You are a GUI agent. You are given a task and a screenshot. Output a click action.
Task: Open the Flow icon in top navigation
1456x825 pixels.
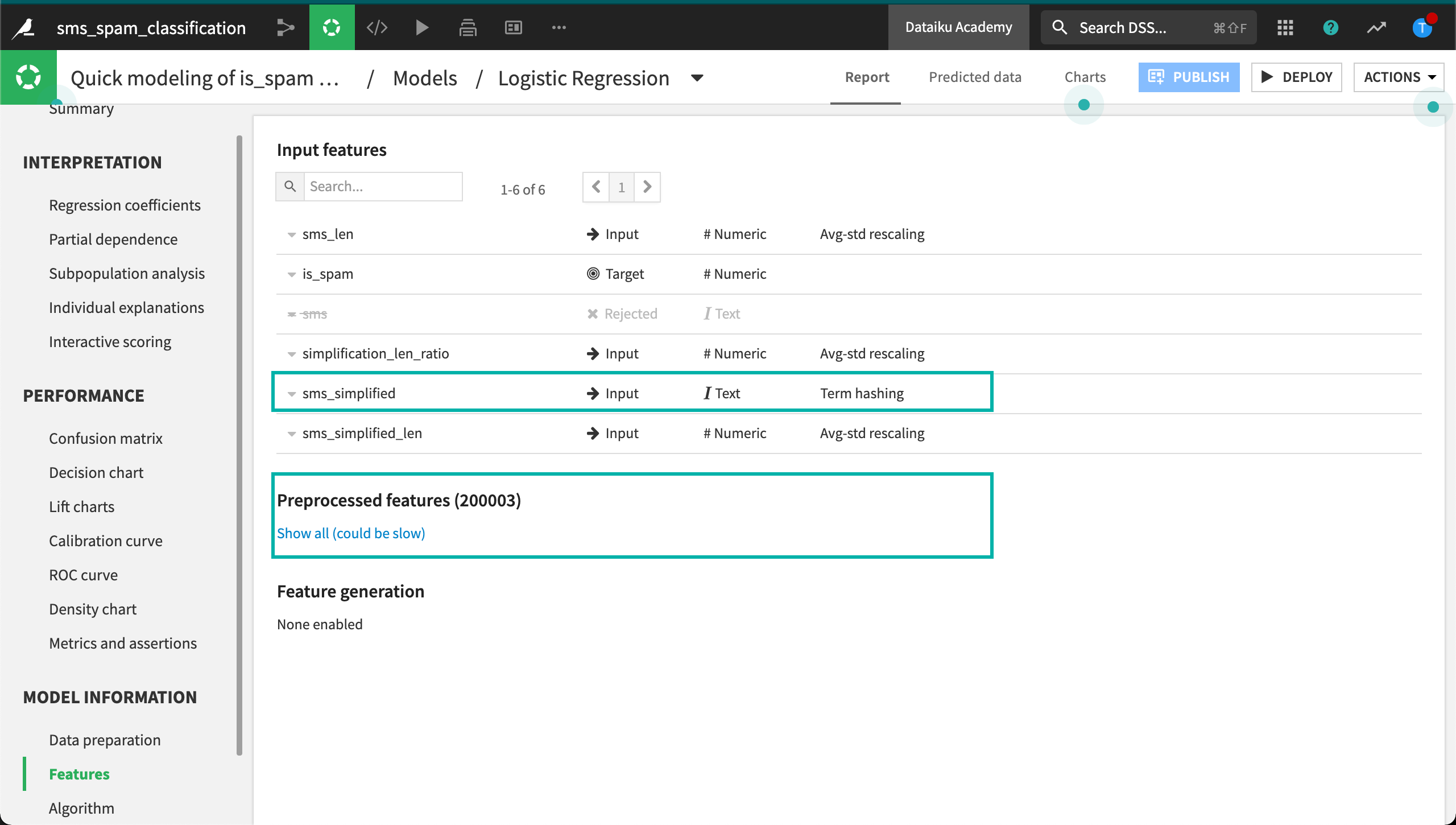[x=286, y=27]
